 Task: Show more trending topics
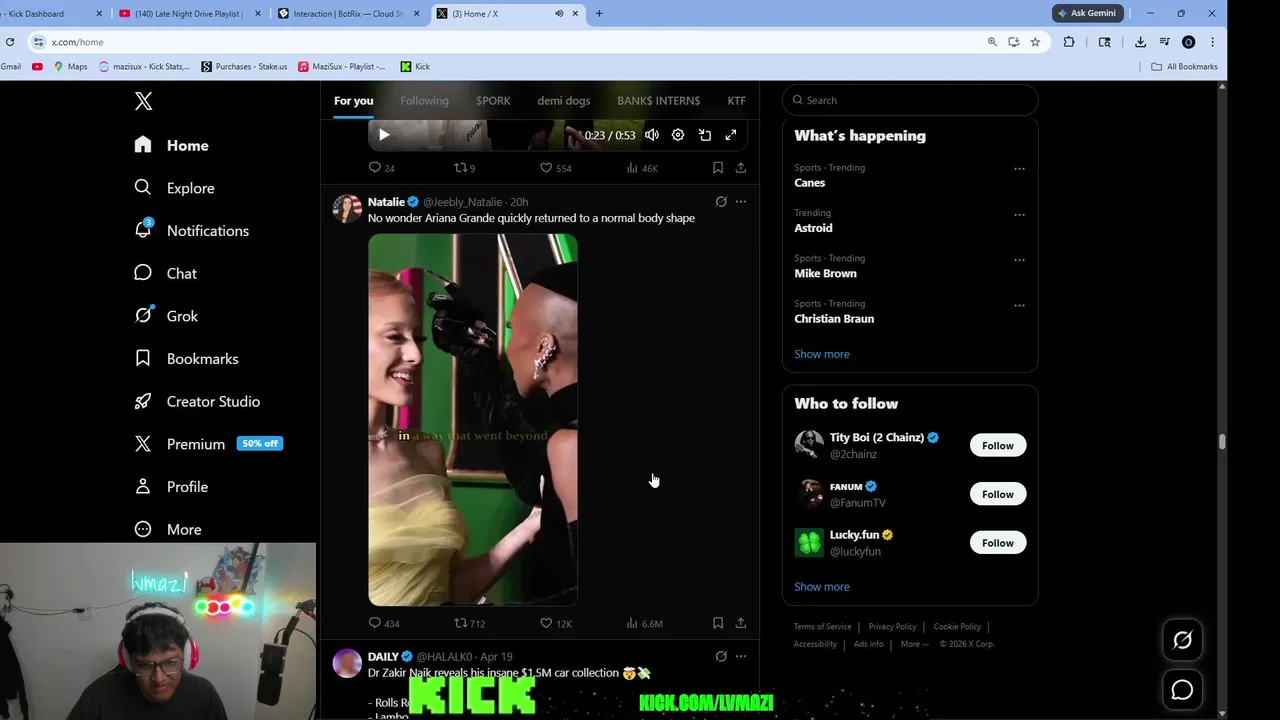click(x=822, y=354)
